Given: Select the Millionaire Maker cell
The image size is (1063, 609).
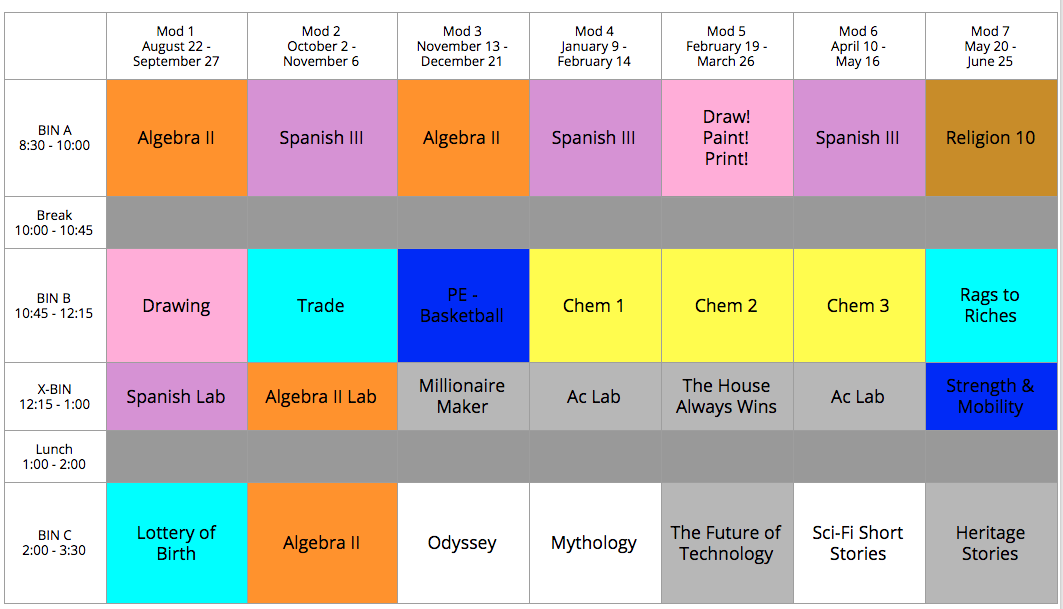Looking at the screenshot, I should pos(462,397).
